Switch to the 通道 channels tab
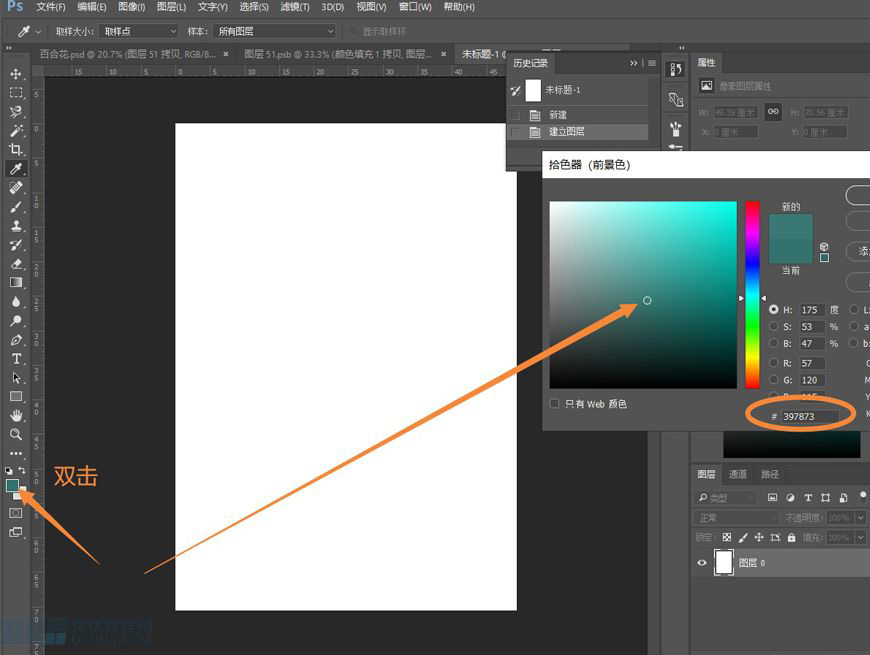870x655 pixels. 739,473
